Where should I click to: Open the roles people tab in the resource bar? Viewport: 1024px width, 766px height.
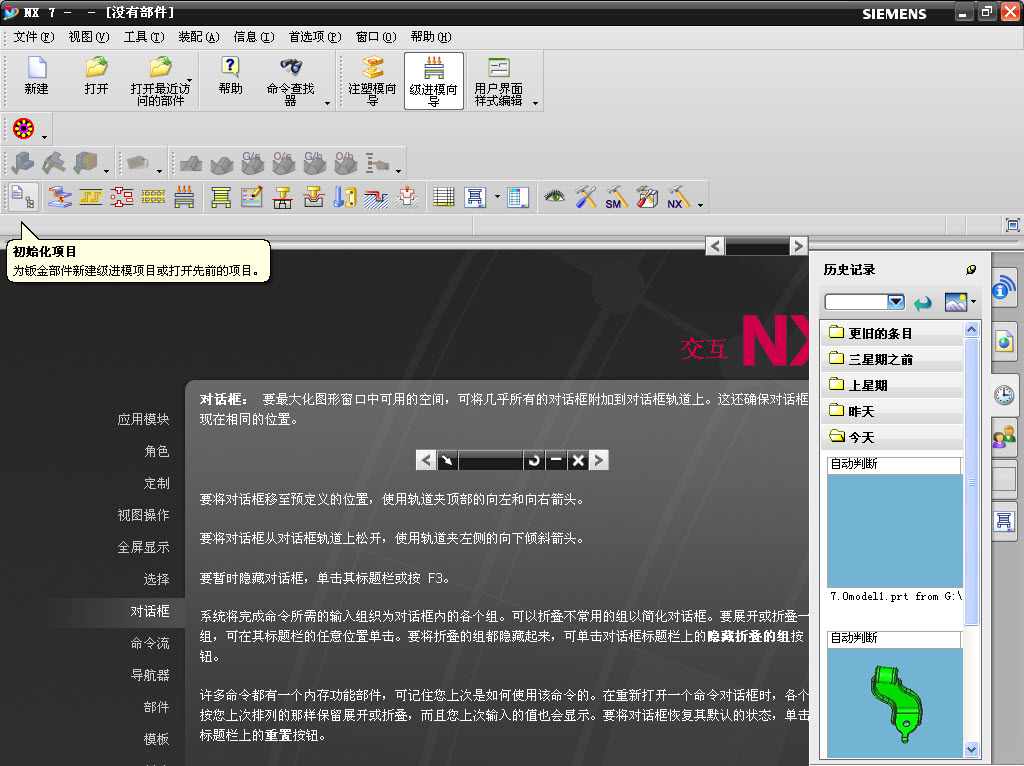[1004, 436]
